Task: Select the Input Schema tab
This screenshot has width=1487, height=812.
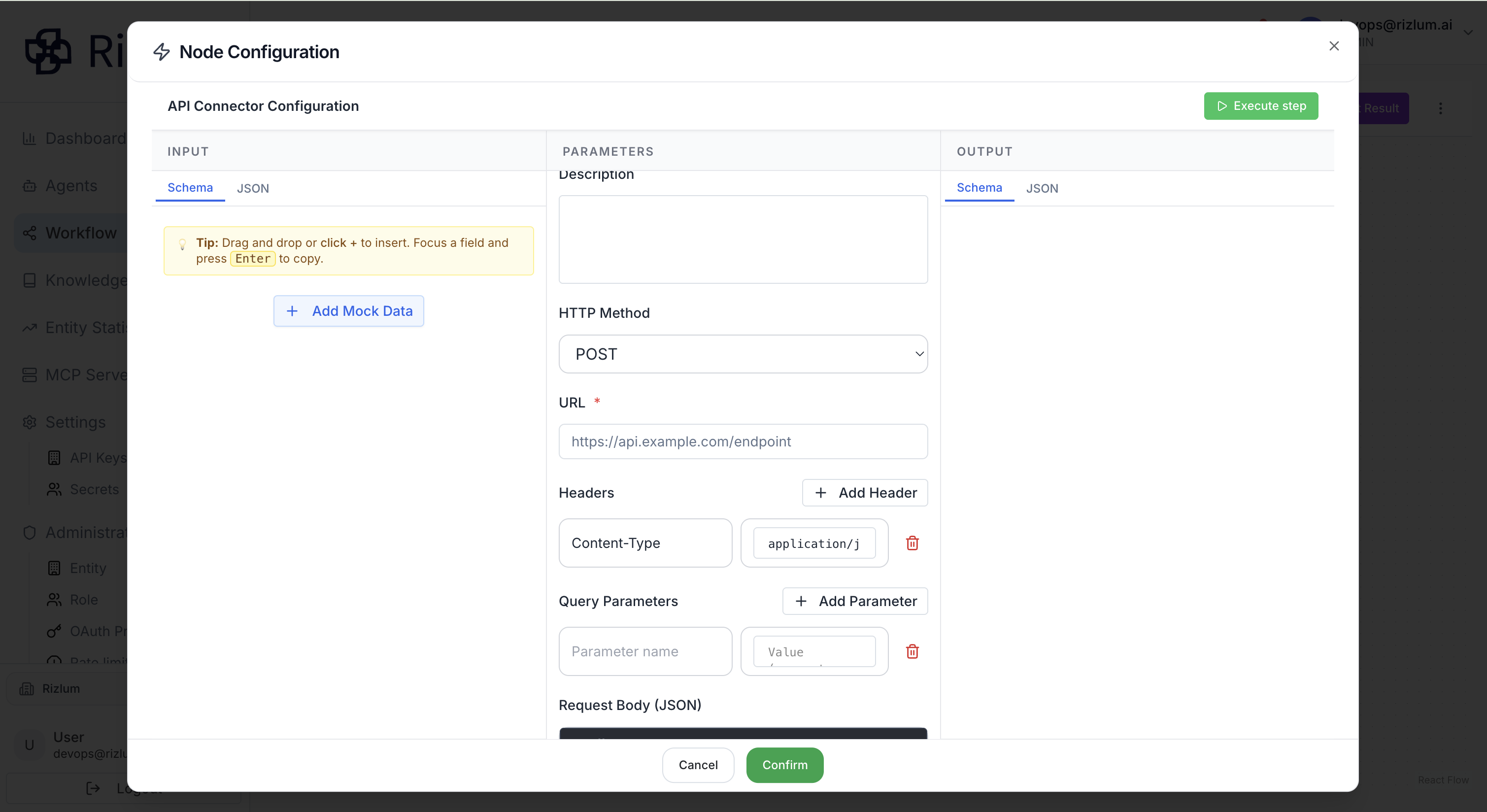Action: coord(190,188)
